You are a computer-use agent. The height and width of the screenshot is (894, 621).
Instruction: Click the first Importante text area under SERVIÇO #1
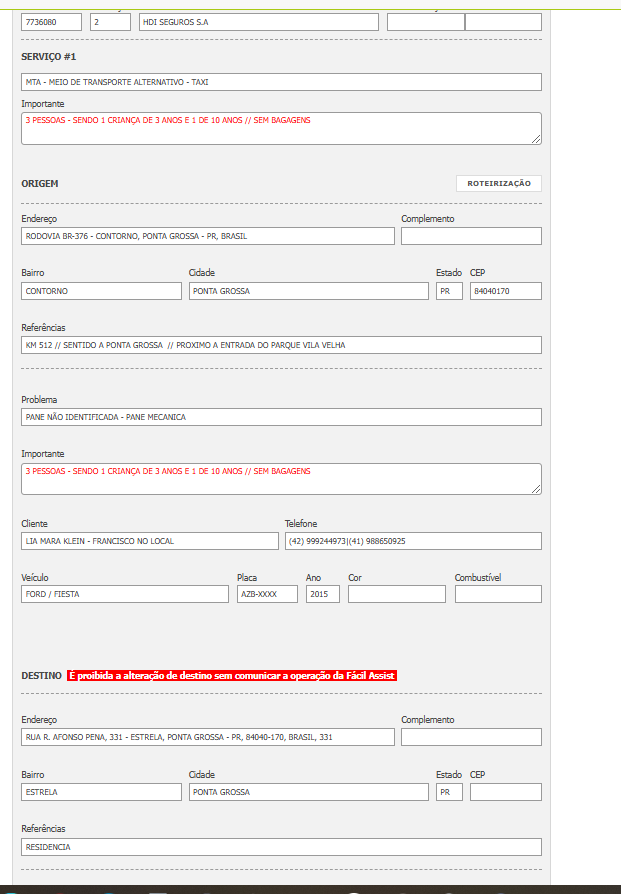pyautogui.click(x=281, y=128)
